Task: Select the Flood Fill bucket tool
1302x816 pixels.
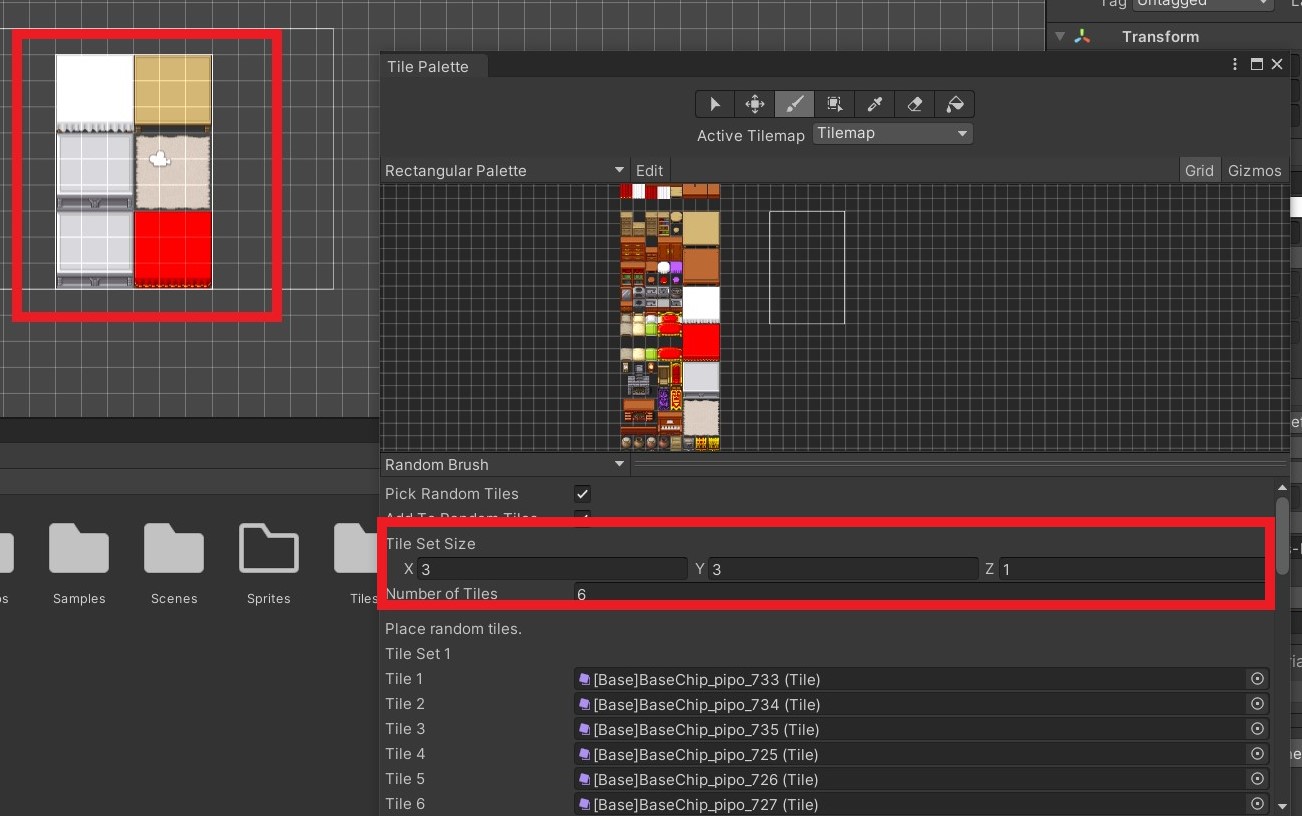Action: pos(954,103)
